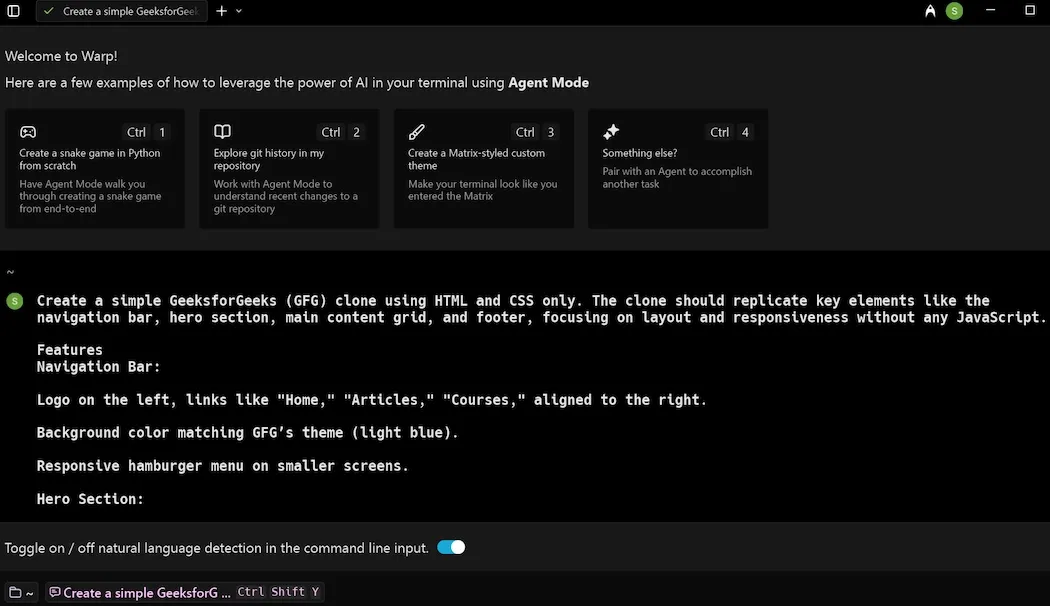Click the book icon on git history card
Viewport: 1050px width, 606px height.
[222, 131]
